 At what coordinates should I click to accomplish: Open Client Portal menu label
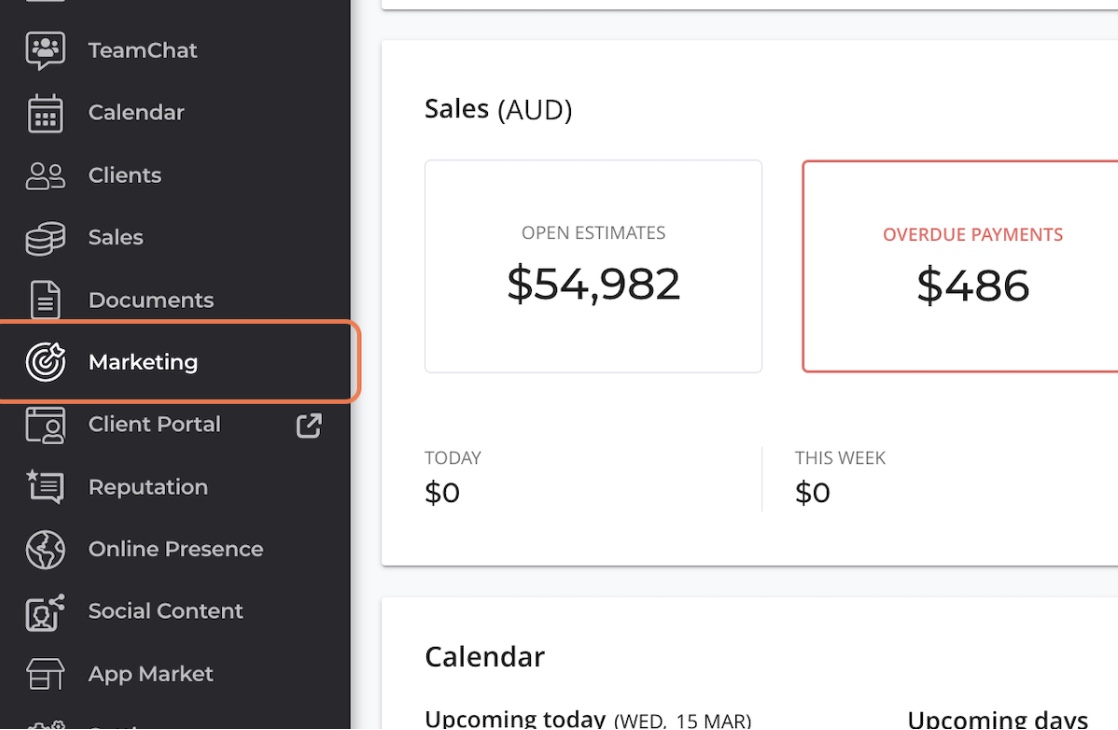(155, 424)
